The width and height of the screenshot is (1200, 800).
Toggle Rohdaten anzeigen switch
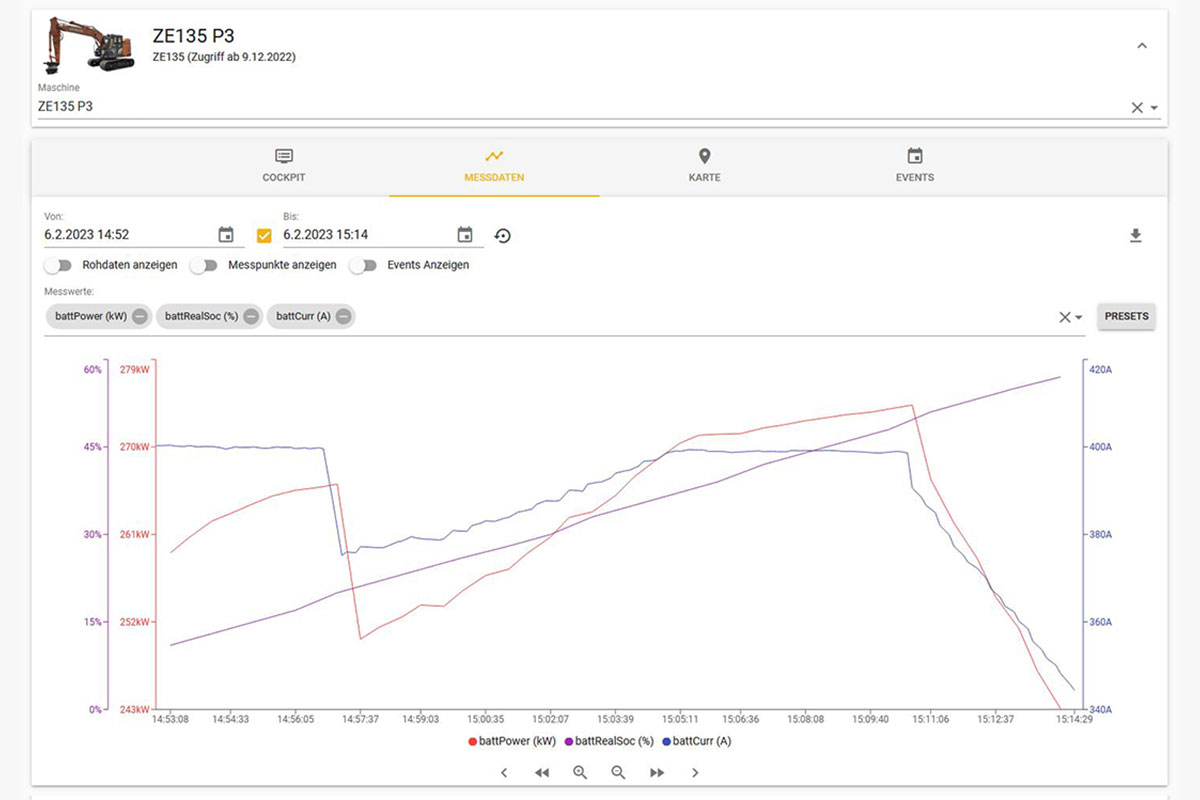click(59, 266)
